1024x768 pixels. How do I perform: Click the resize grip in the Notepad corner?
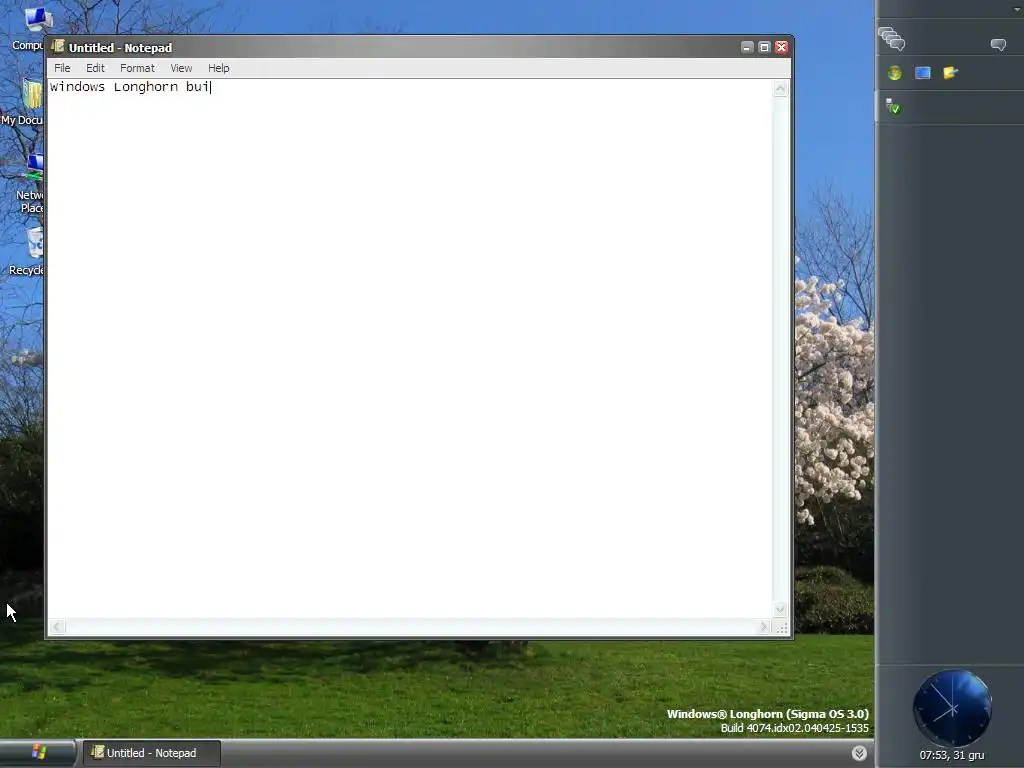[x=782, y=628]
